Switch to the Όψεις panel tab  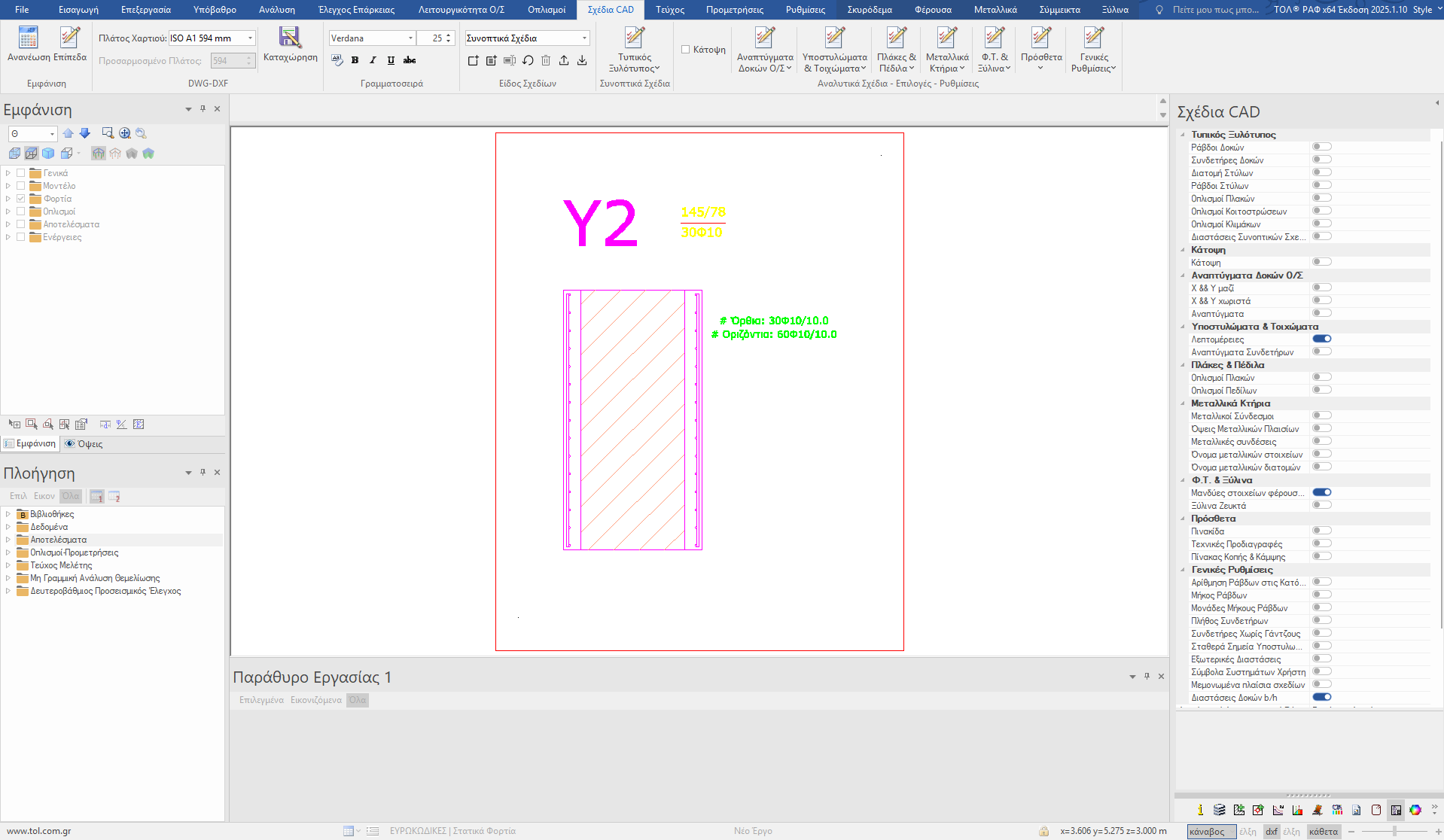click(84, 444)
